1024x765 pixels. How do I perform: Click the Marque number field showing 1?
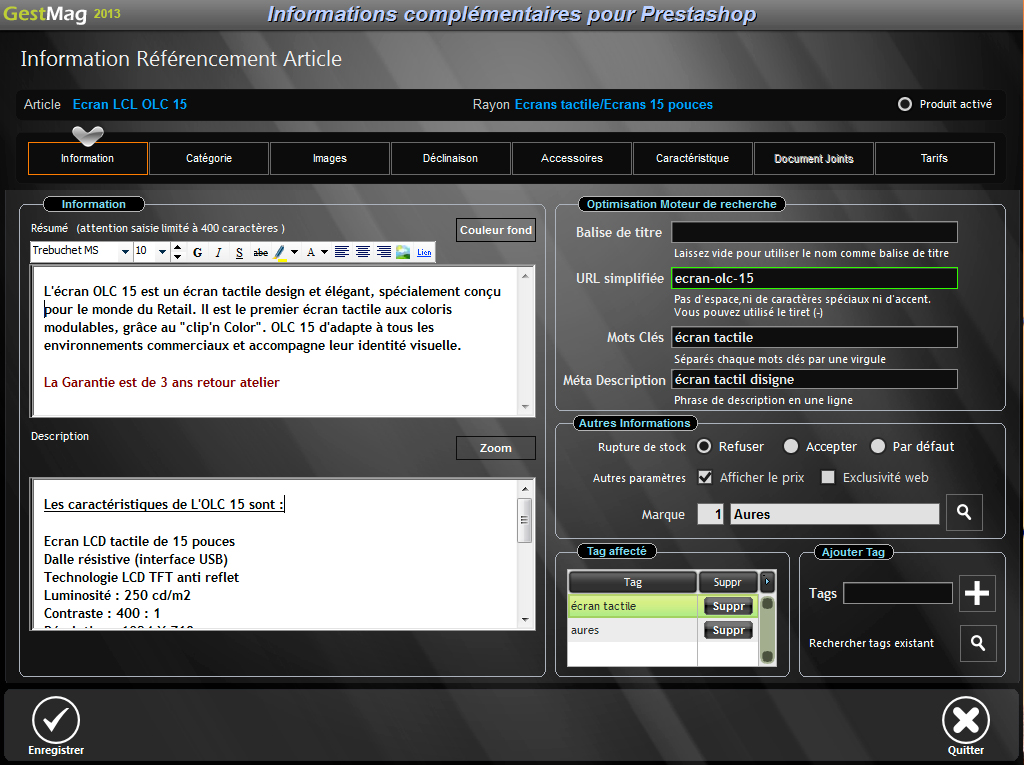pos(711,514)
